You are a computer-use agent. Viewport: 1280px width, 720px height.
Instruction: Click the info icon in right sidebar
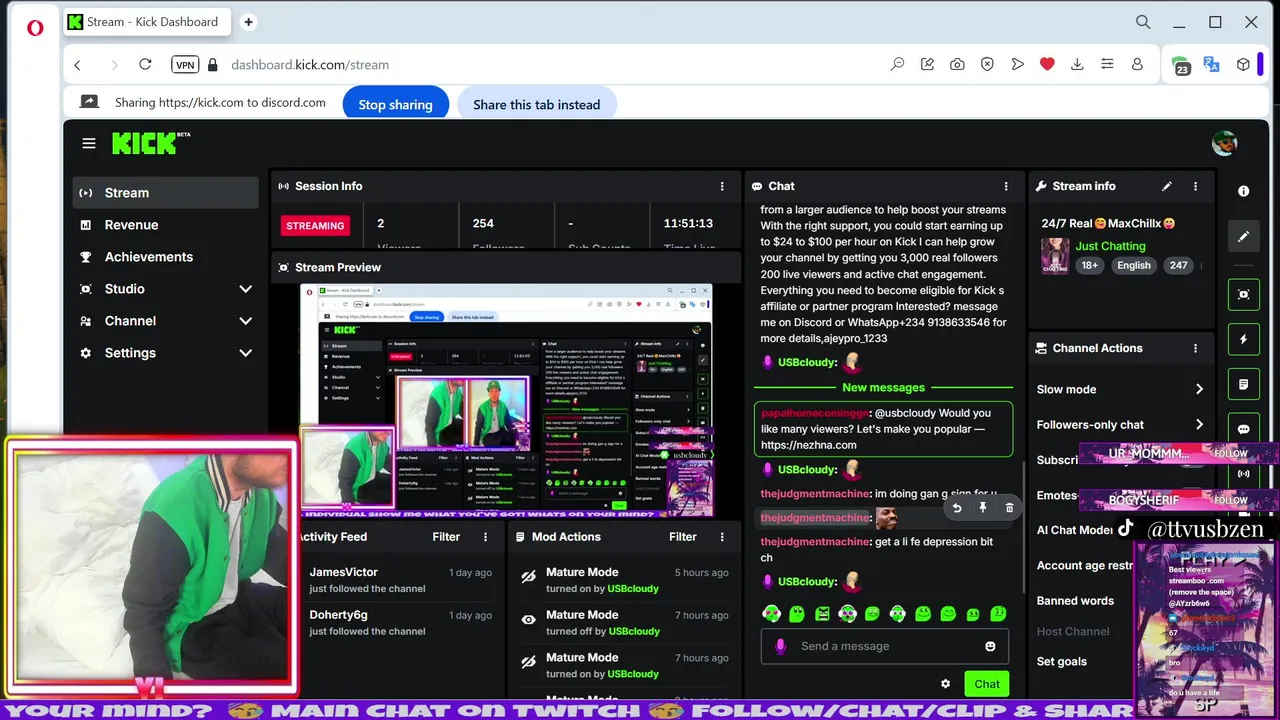(x=1244, y=191)
